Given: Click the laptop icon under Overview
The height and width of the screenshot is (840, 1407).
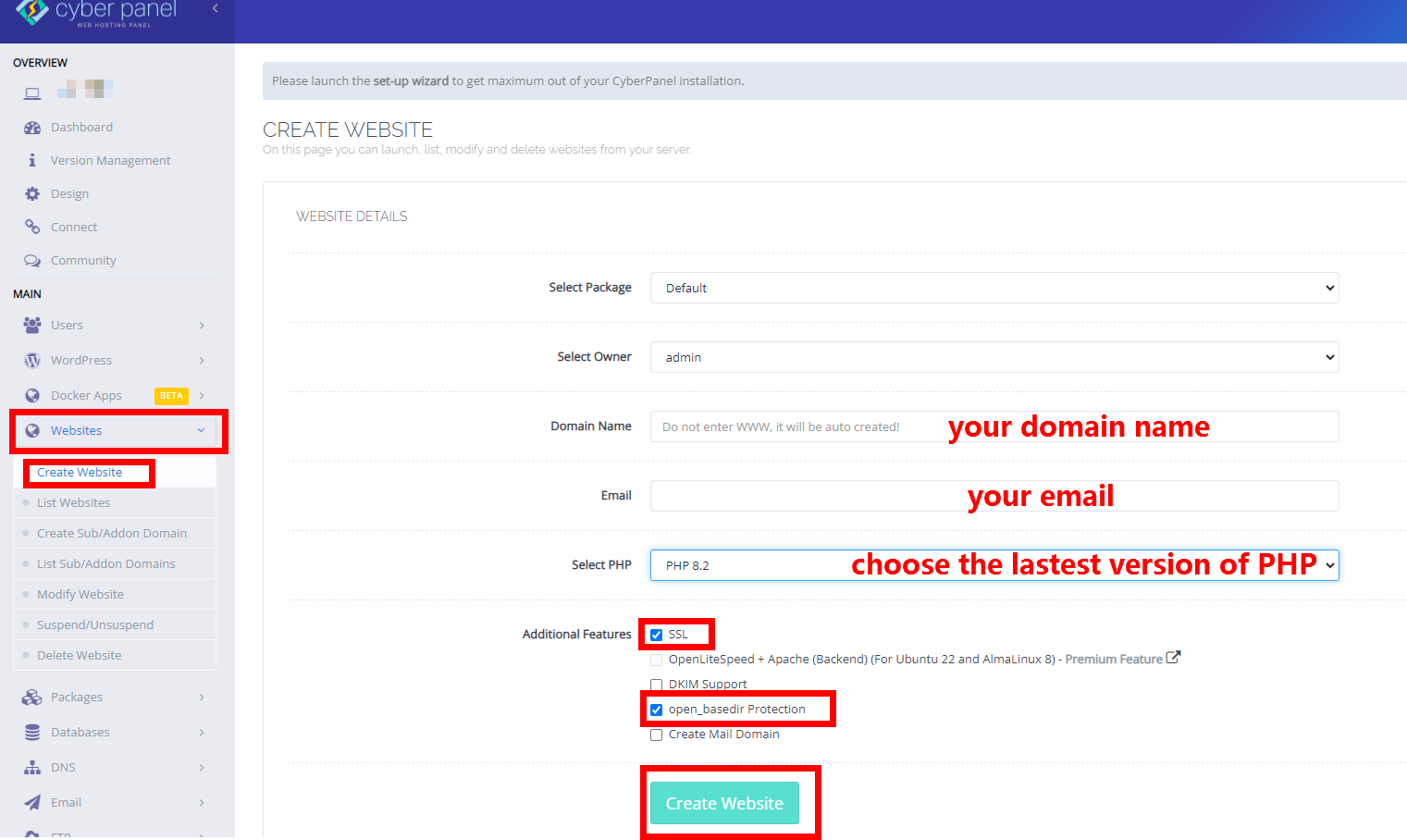Looking at the screenshot, I should 32,93.
